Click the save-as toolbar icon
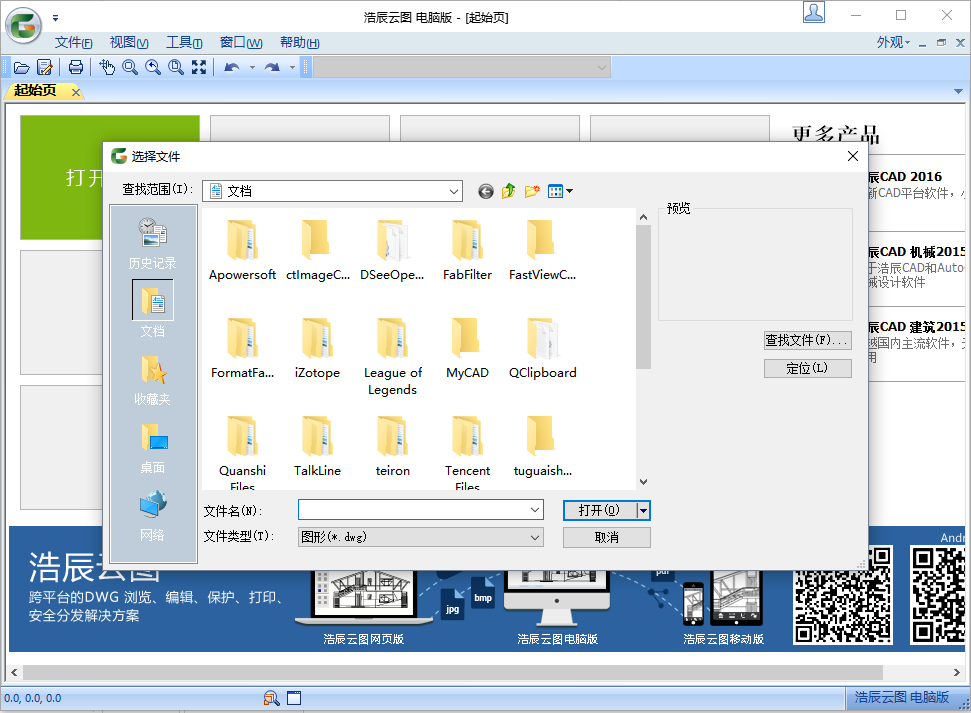The height and width of the screenshot is (713, 971). coord(45,68)
